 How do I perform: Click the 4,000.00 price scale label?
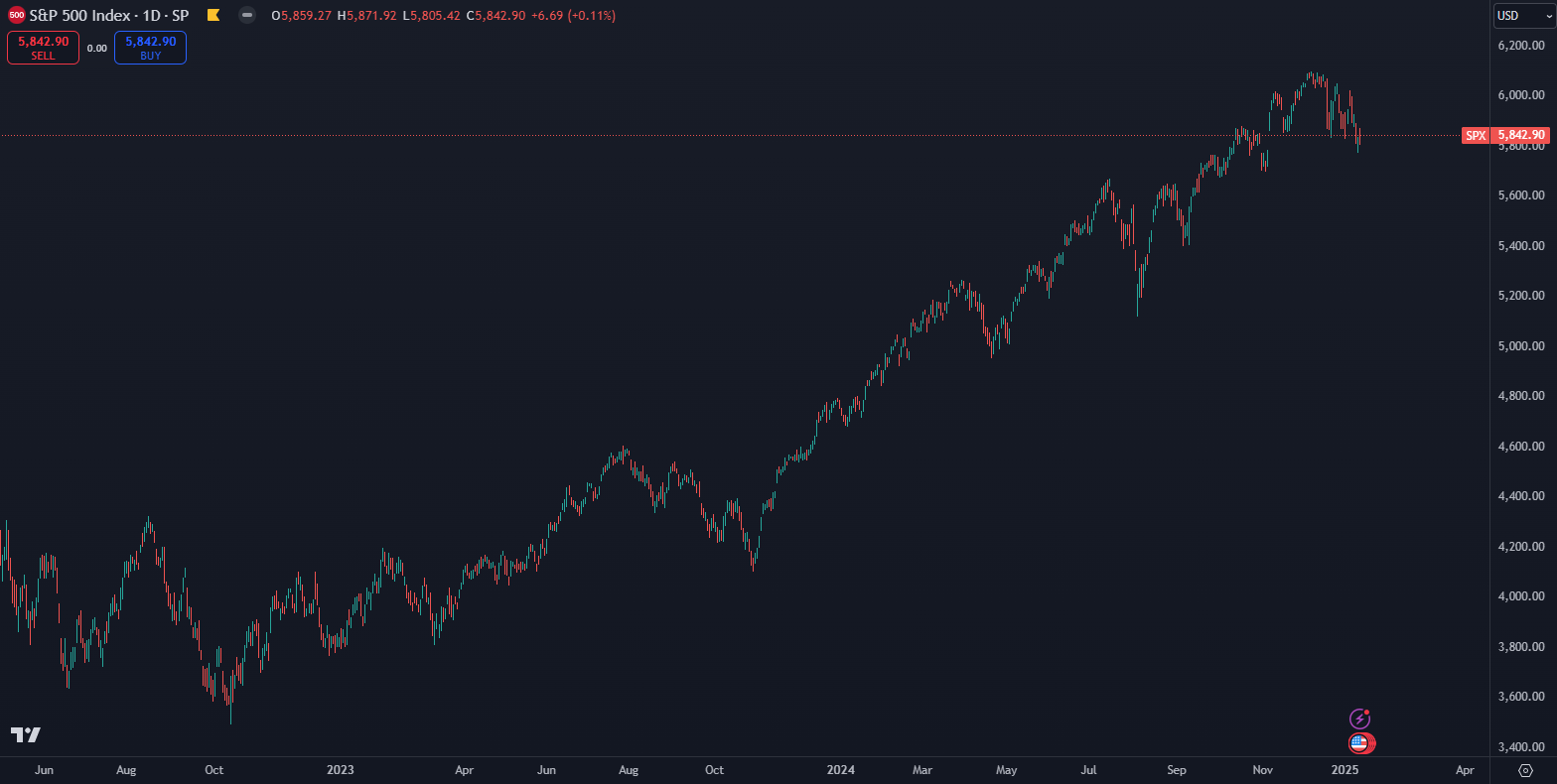pyautogui.click(x=1520, y=596)
